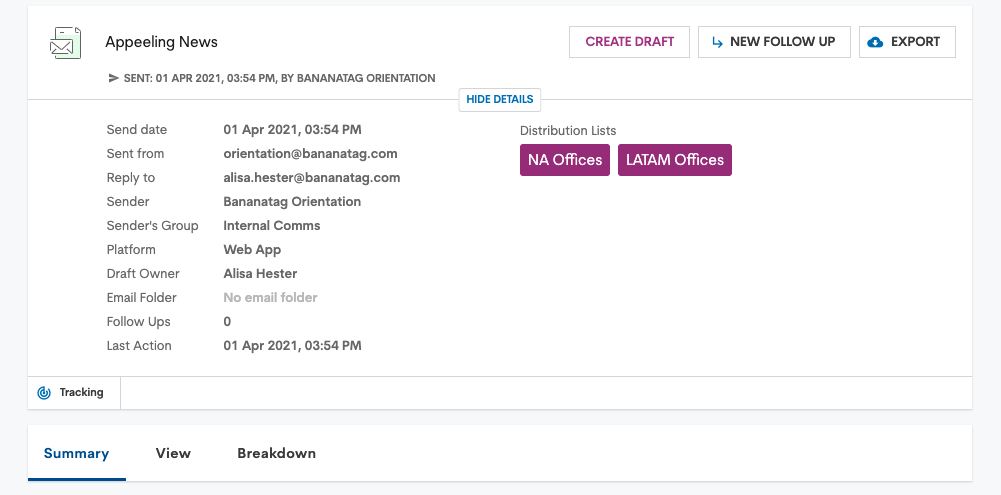Click the Create Draft button
This screenshot has height=495, width=1001.
coord(629,42)
